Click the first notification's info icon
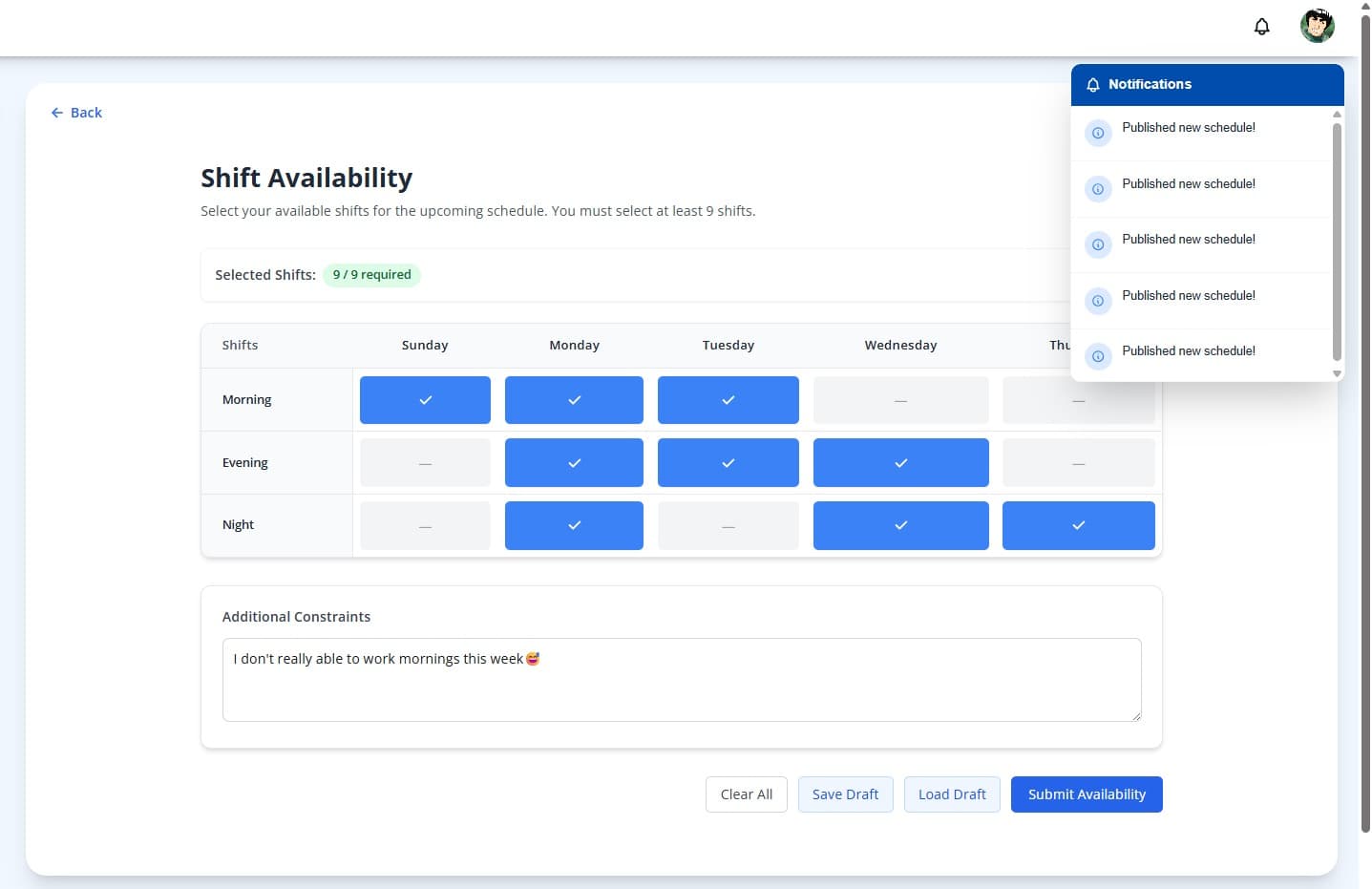 (1098, 133)
